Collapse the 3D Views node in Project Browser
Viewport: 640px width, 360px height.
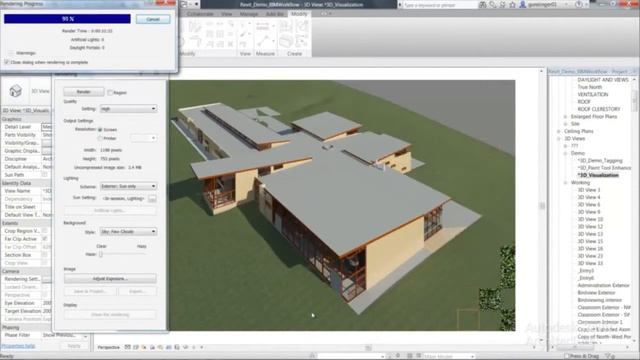559,139
